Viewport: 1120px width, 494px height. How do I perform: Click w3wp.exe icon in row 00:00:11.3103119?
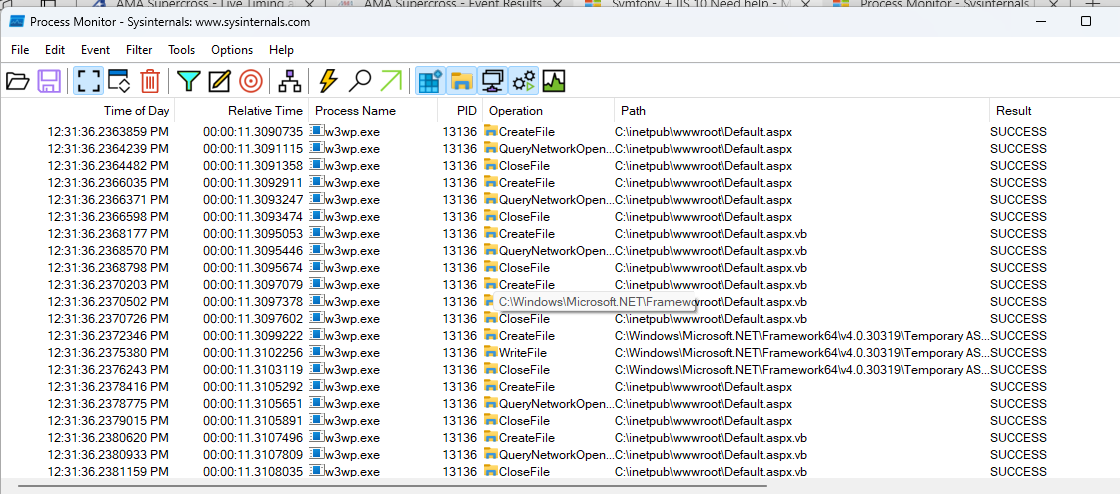316,370
